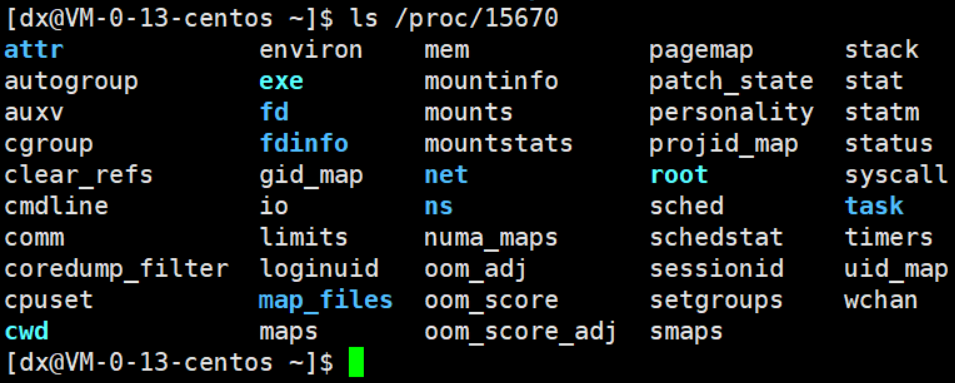Click the 'root' symlink entry
The width and height of the screenshot is (955, 383).
678,176
